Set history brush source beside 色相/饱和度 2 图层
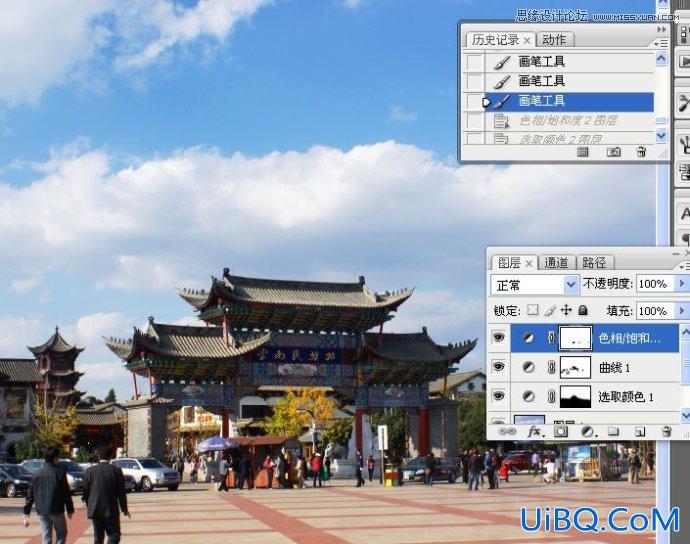The image size is (690, 544). (x=475, y=121)
